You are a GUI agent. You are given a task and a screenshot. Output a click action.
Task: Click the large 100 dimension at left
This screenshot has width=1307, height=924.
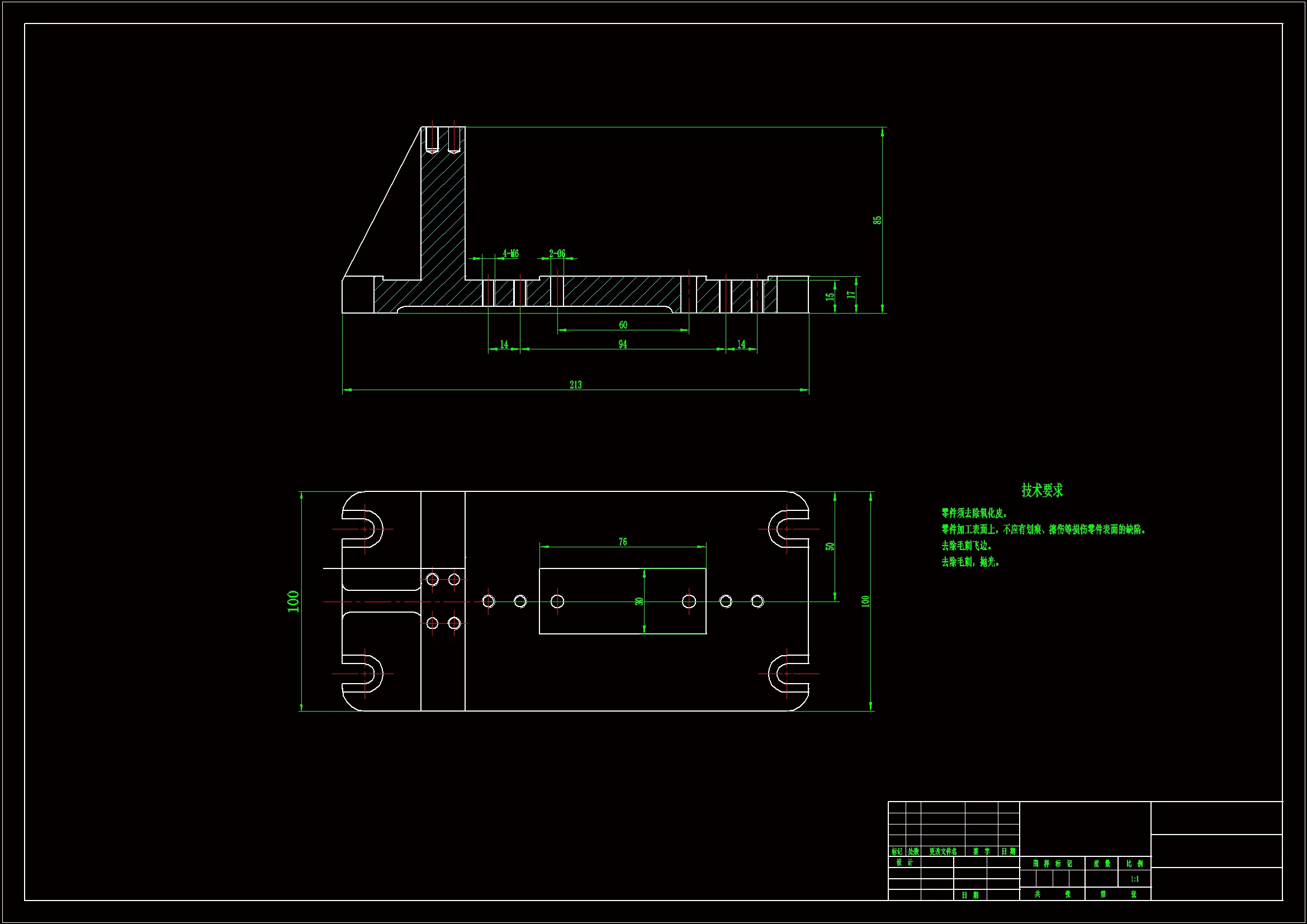[293, 601]
